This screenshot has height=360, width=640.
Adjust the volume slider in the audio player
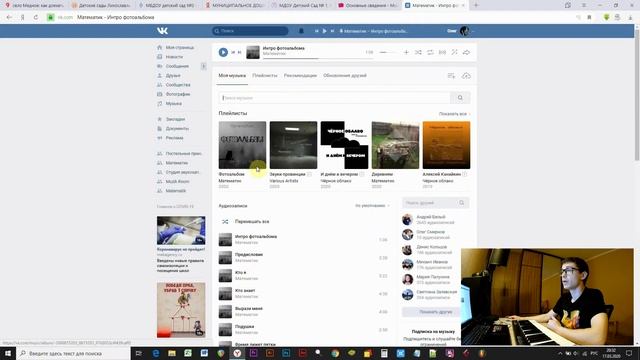(x=388, y=52)
